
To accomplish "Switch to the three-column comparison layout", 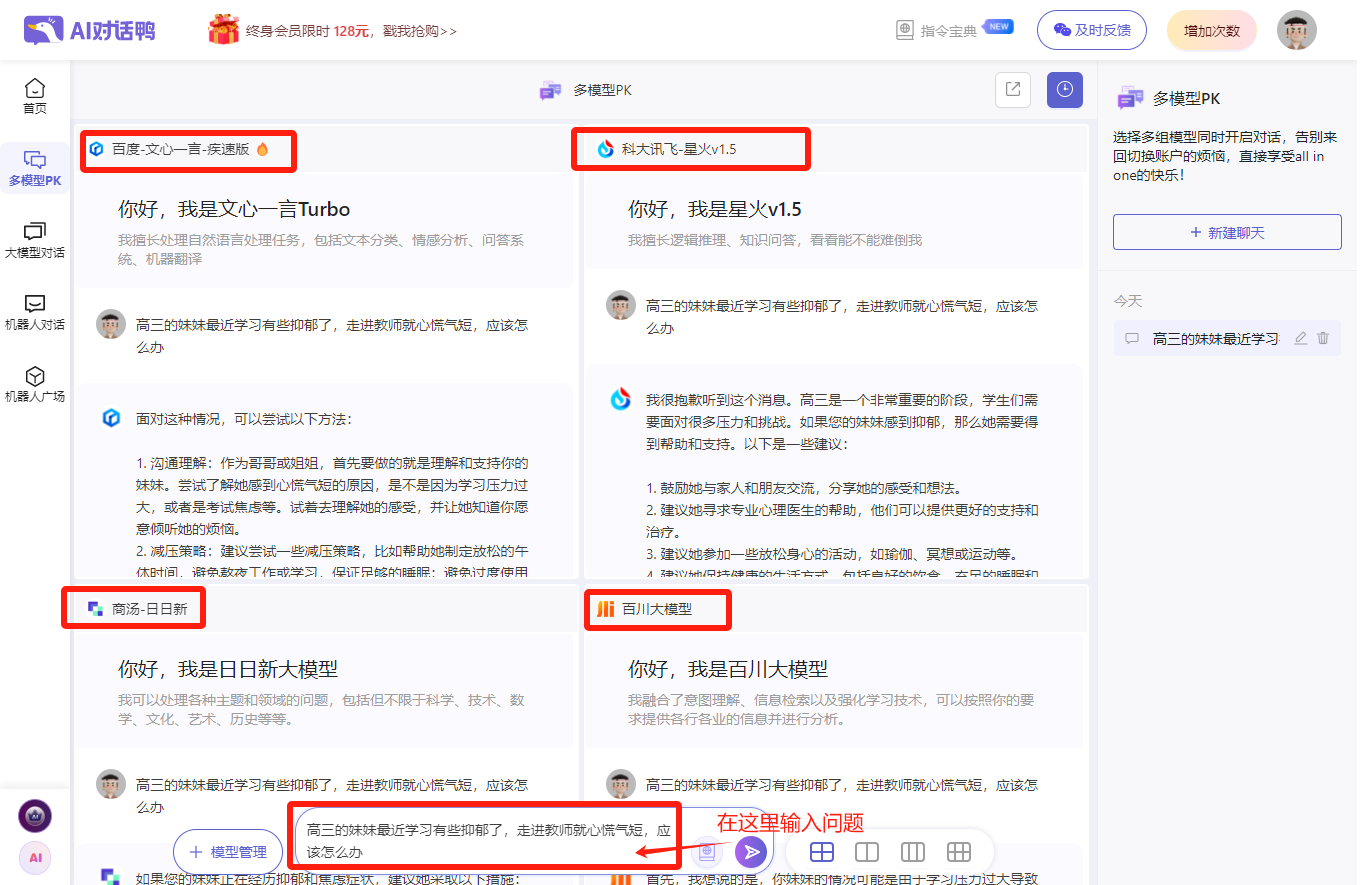I will [912, 851].
